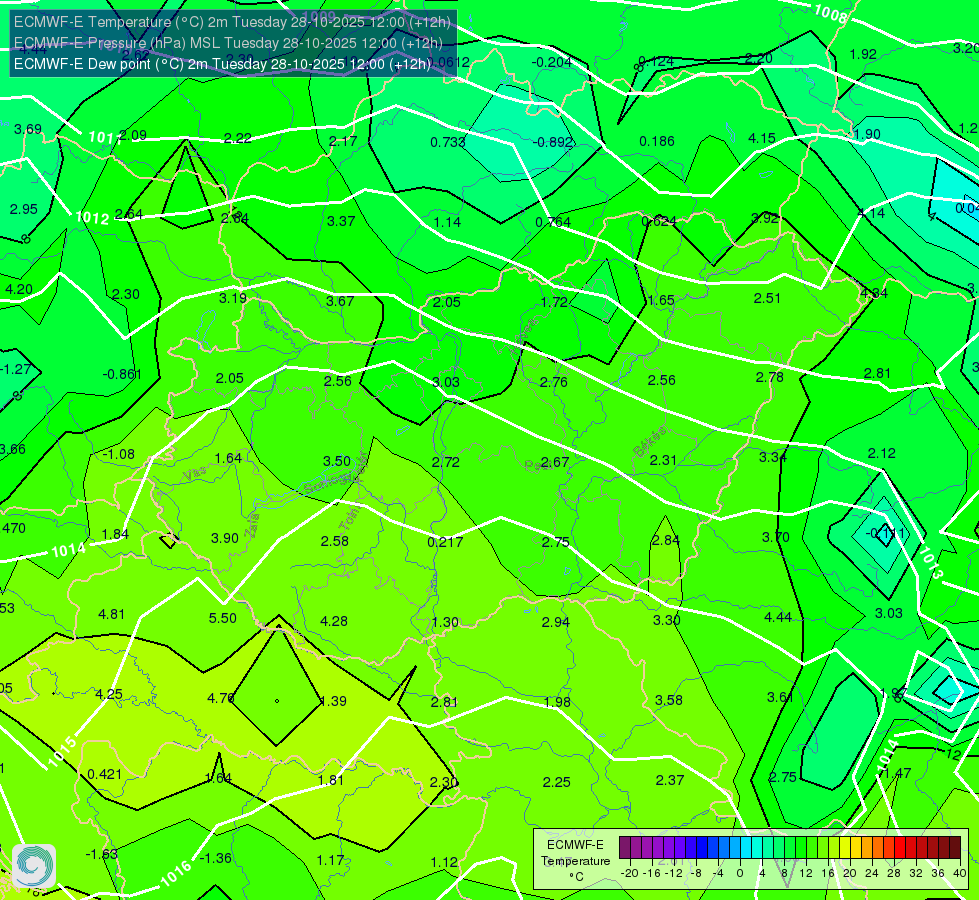Click the dew point value '0.421'
Image resolution: width=979 pixels, height=900 pixels.
[x=104, y=774]
